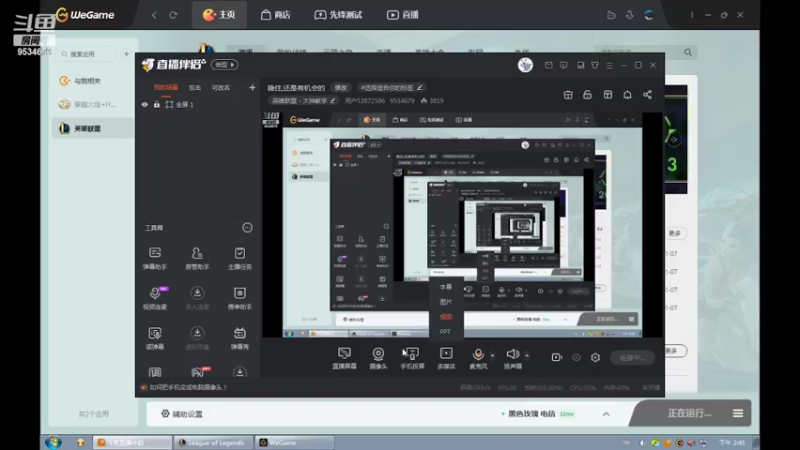The image size is (800, 450).
Task: Open the WeGame 直播 tab
Action: point(403,15)
